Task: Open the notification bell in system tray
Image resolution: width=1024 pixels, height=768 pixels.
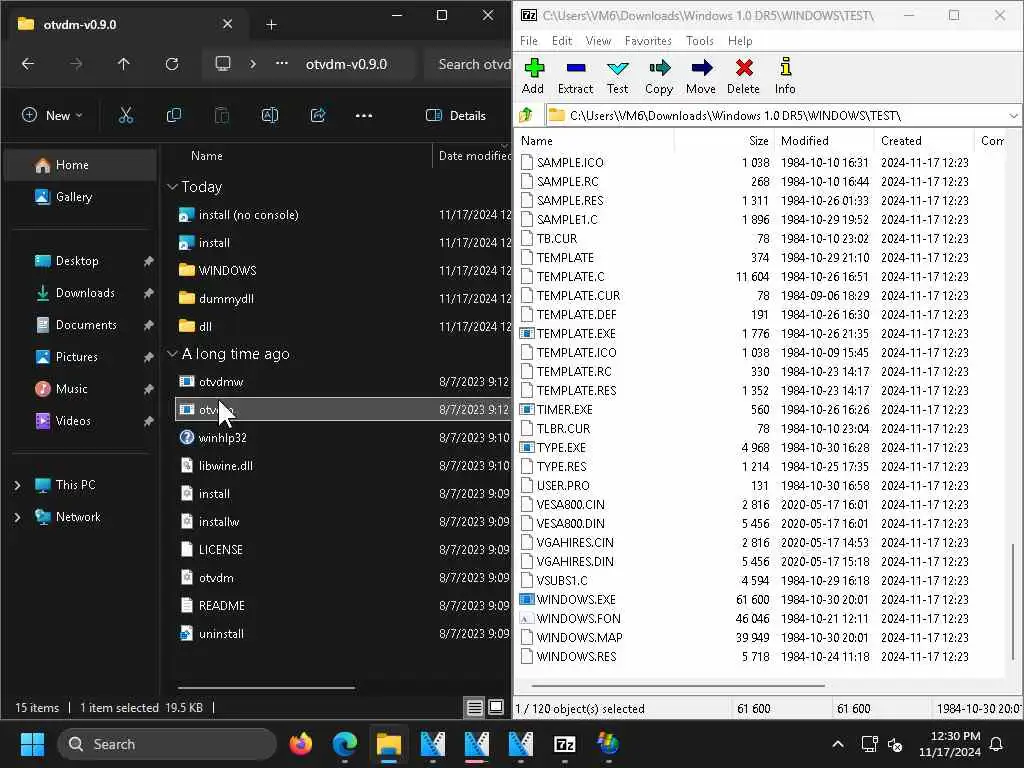Action: click(996, 744)
